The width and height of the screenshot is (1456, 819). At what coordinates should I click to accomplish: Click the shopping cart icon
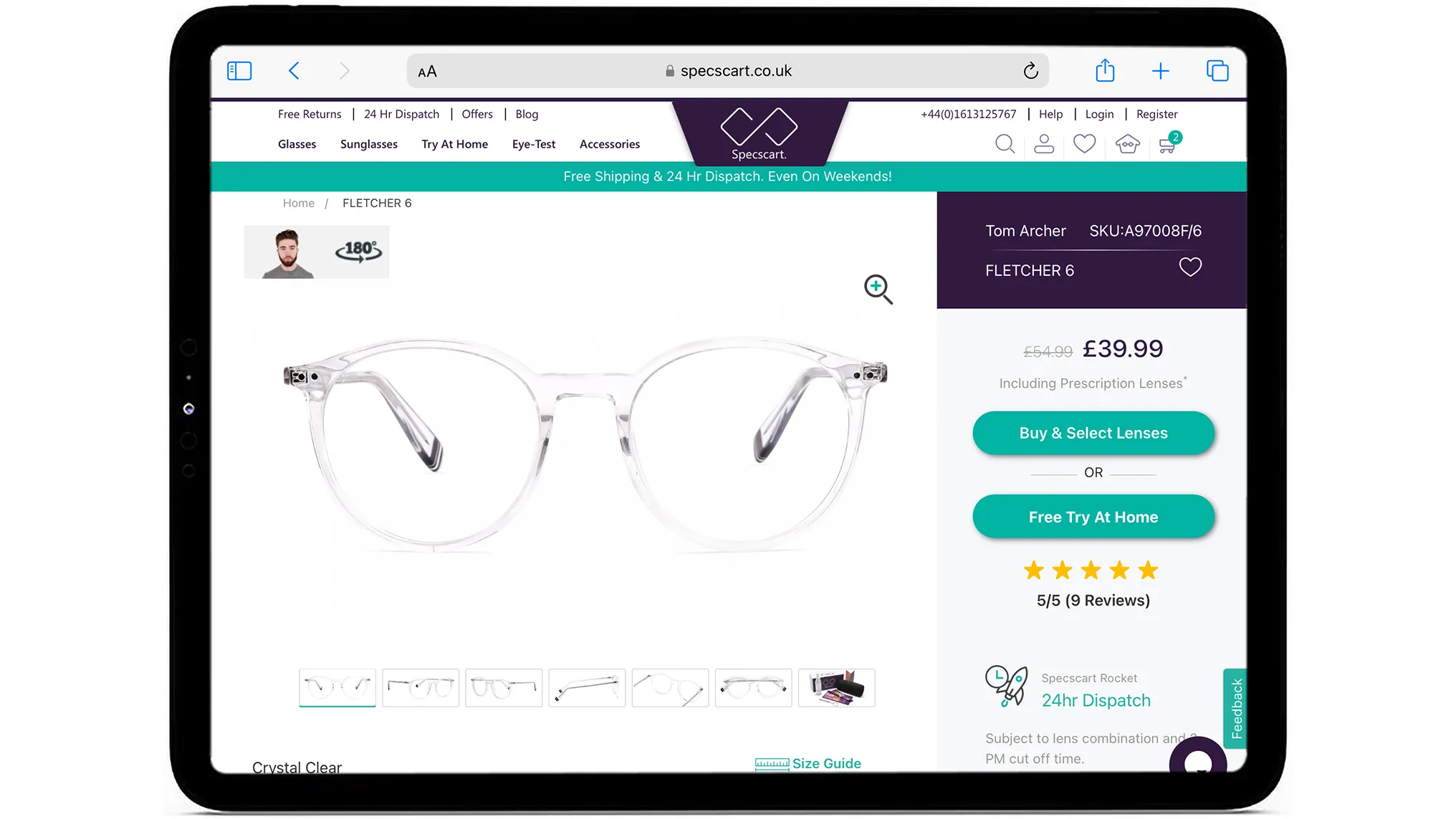click(1167, 144)
